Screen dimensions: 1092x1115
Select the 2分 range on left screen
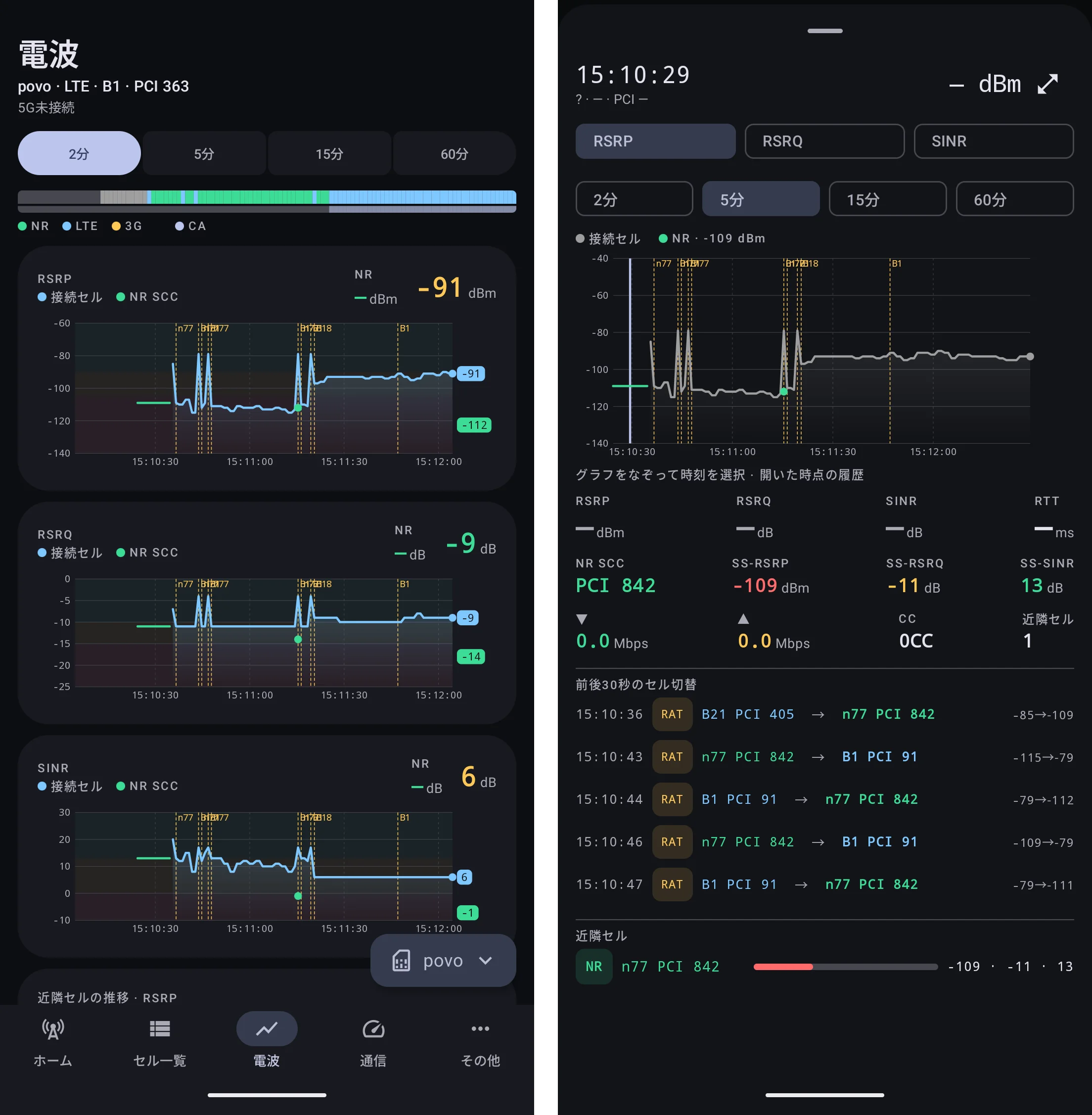[79, 153]
